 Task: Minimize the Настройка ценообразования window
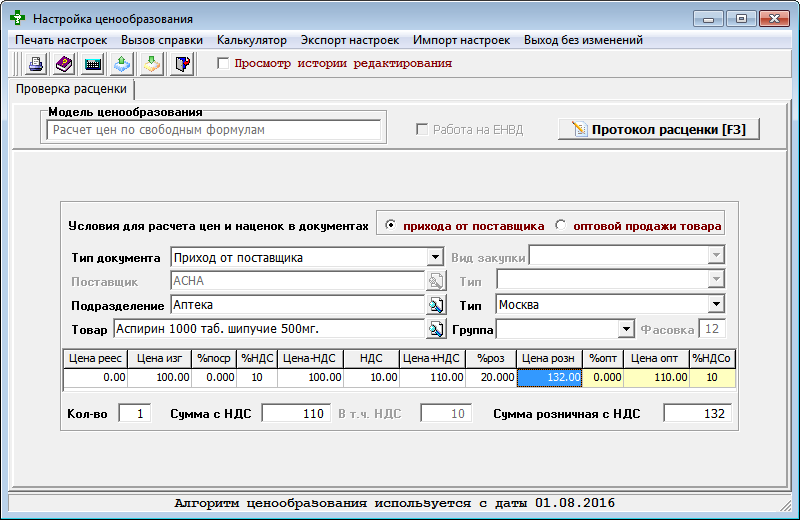coord(708,19)
